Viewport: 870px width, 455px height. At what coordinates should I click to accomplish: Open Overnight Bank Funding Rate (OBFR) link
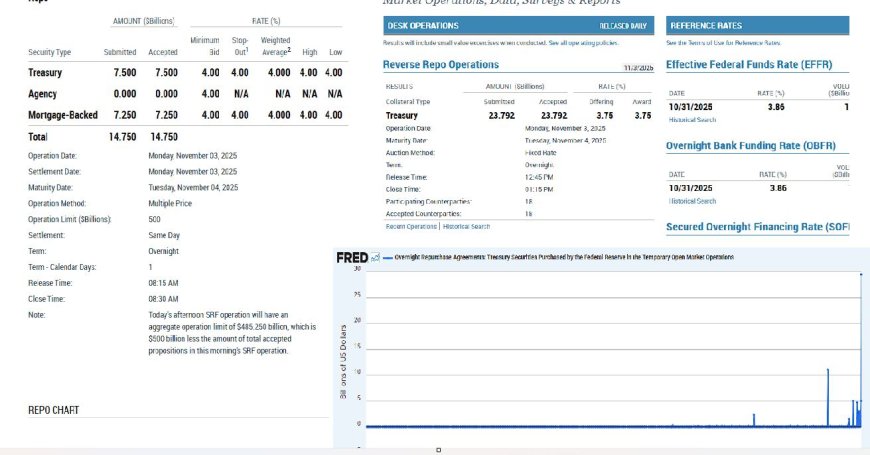pos(751,145)
